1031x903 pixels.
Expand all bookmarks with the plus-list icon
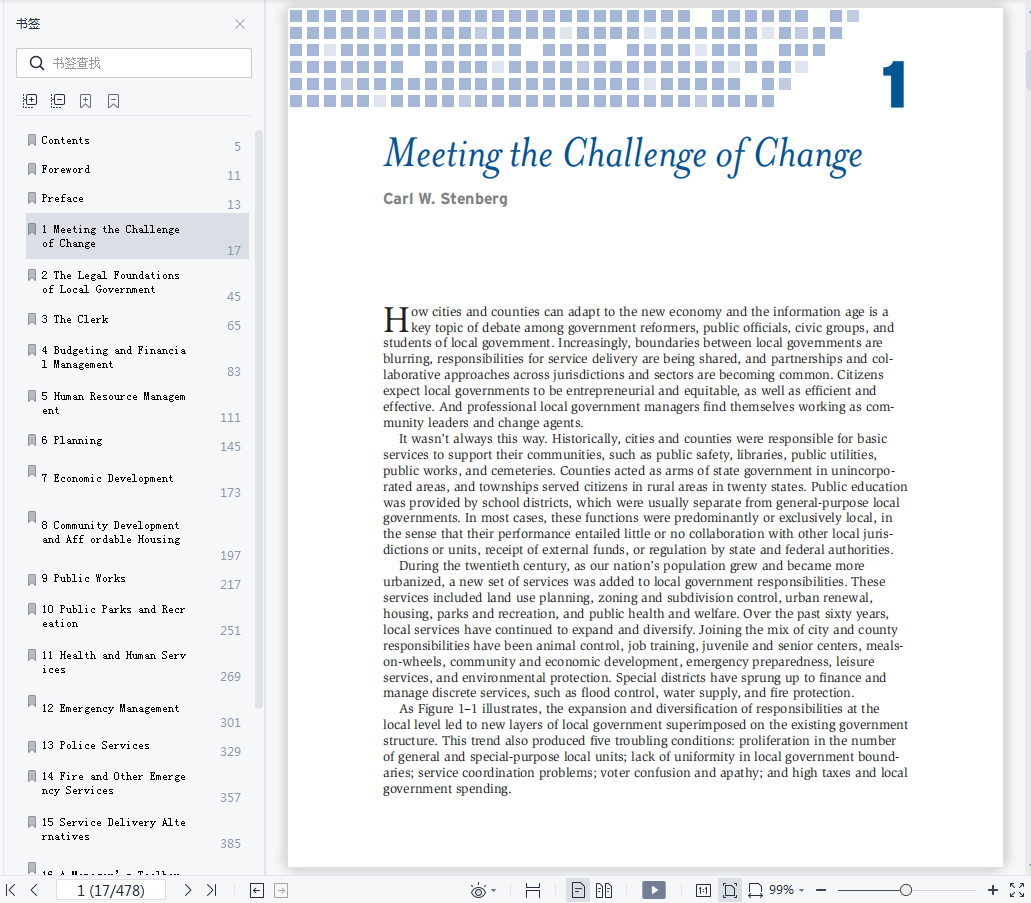click(x=30, y=101)
